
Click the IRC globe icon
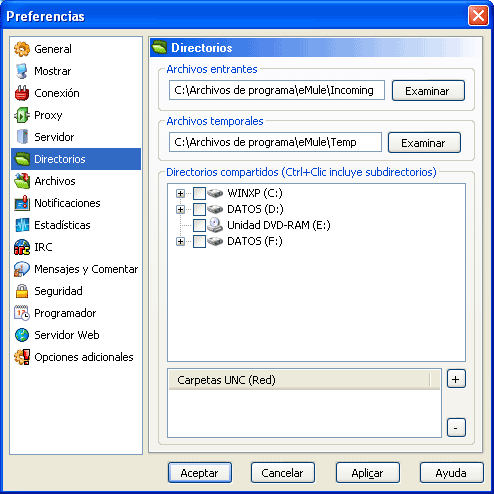22,247
